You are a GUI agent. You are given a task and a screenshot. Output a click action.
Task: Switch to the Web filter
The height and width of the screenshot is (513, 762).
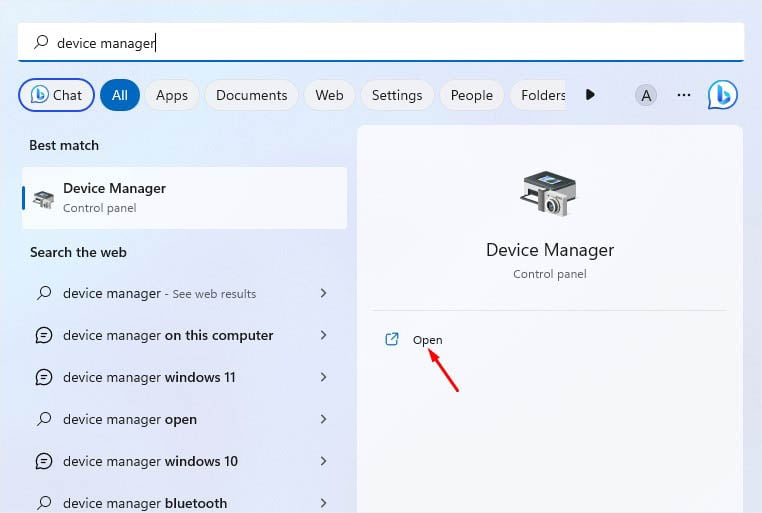(329, 95)
